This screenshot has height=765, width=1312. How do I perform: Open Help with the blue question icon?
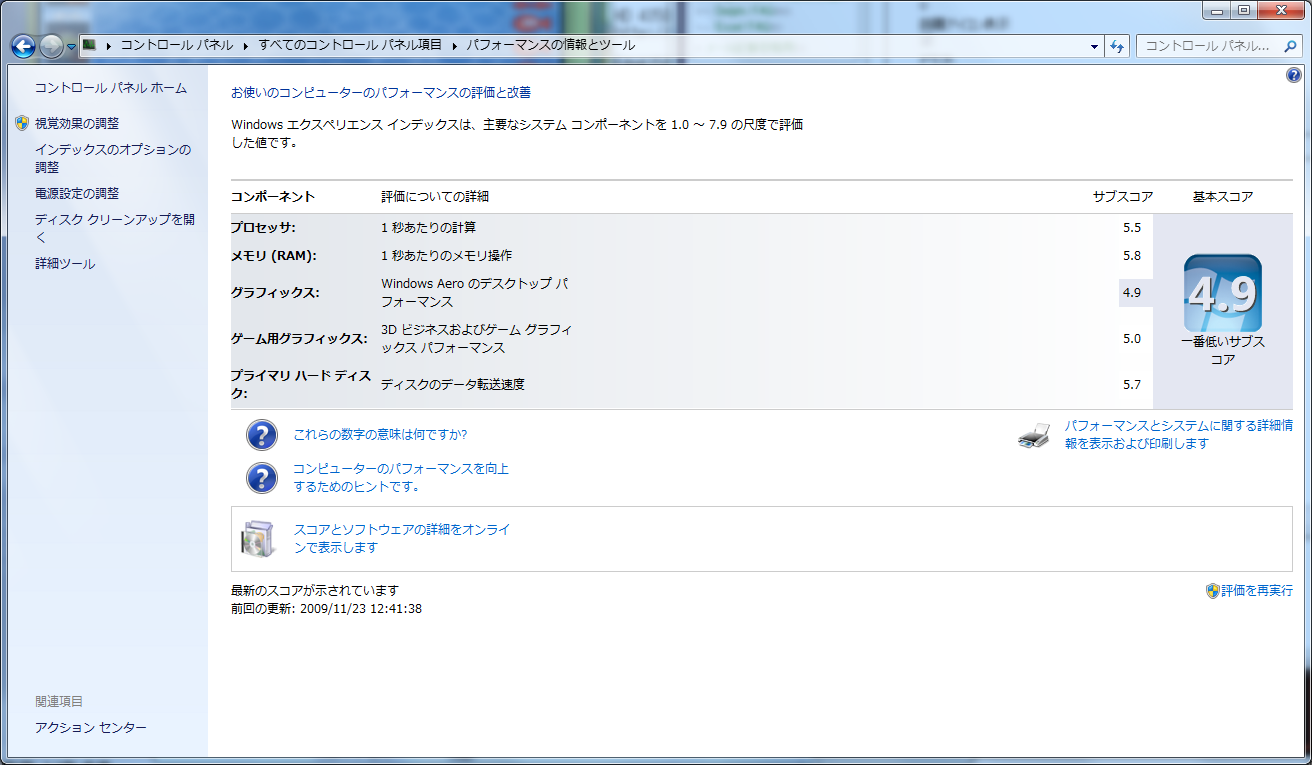[x=1293, y=76]
